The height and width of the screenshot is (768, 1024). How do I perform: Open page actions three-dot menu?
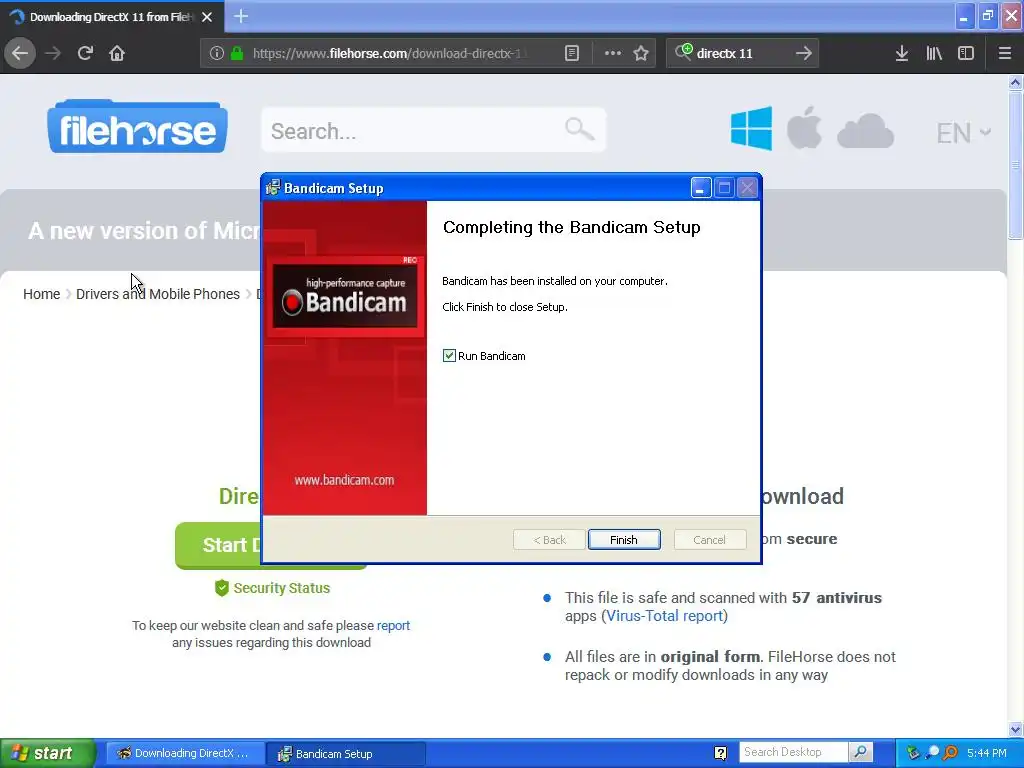613,54
